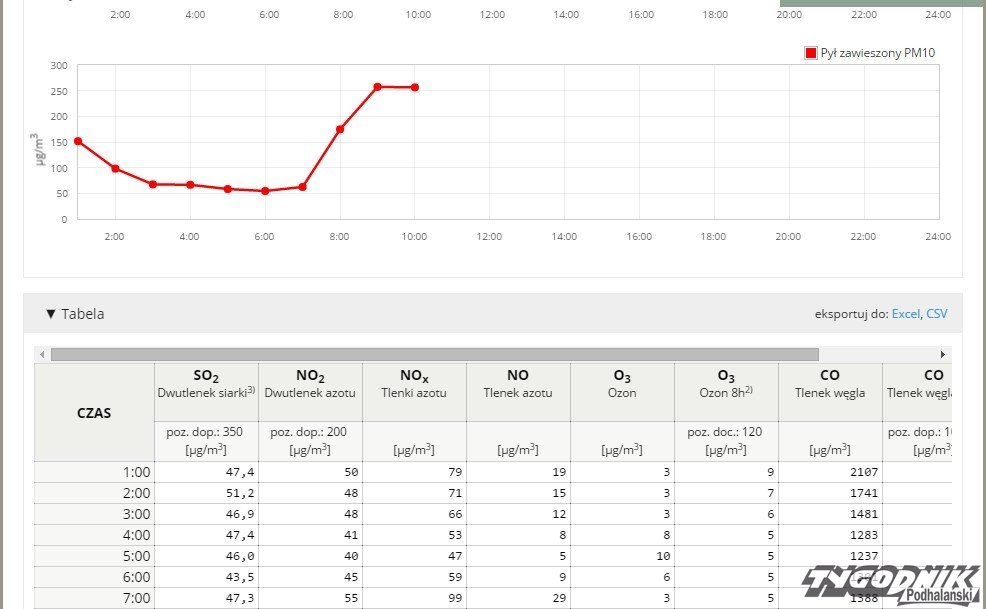This screenshot has height=609, width=986.
Task: Click the SO2 Dwutlenek siarki column header
Action: click(206, 383)
